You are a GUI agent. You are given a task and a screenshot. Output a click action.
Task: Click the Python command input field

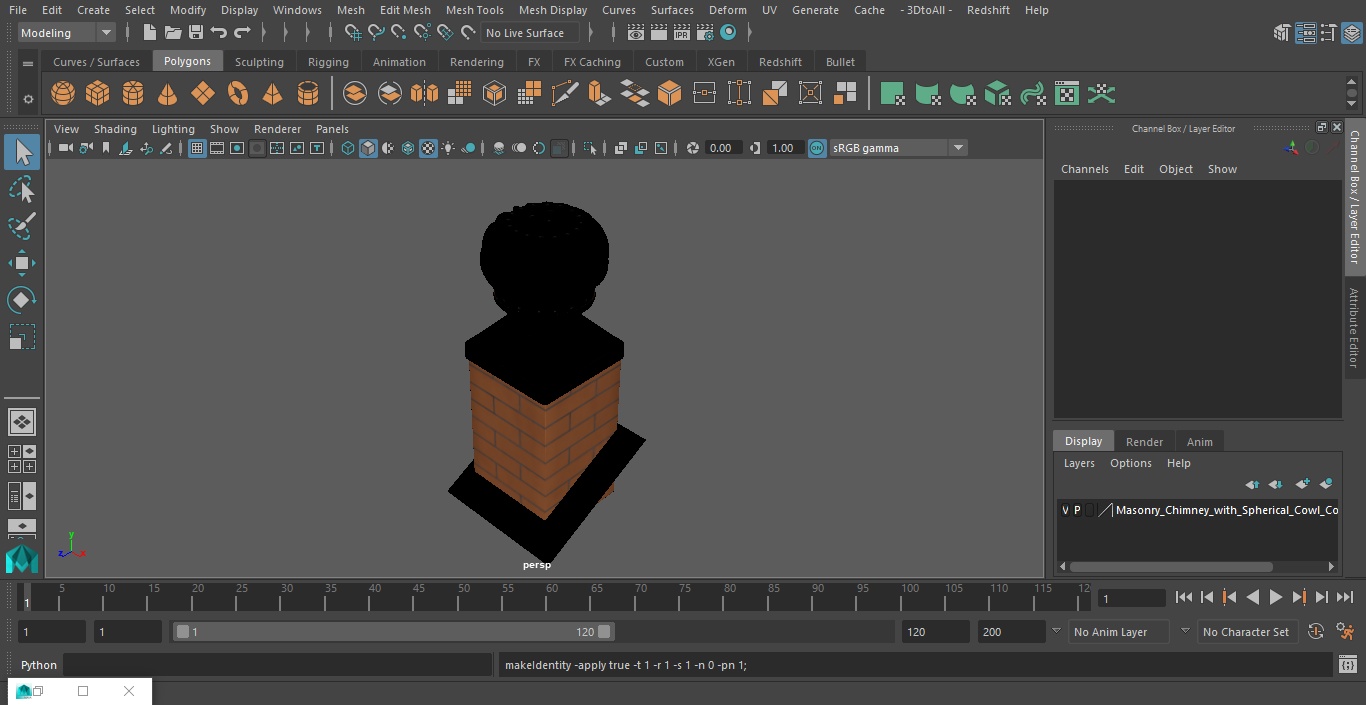279,665
